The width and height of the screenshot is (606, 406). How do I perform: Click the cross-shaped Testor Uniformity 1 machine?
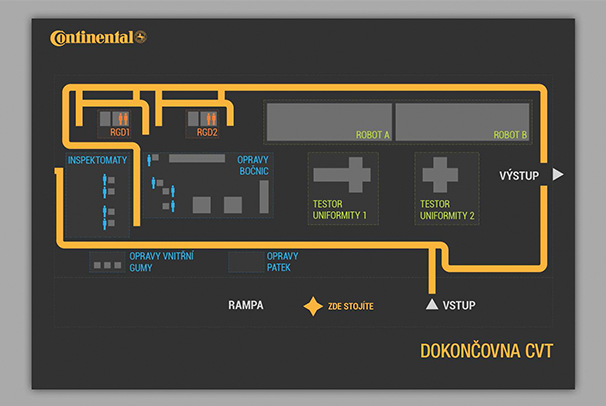342,174
